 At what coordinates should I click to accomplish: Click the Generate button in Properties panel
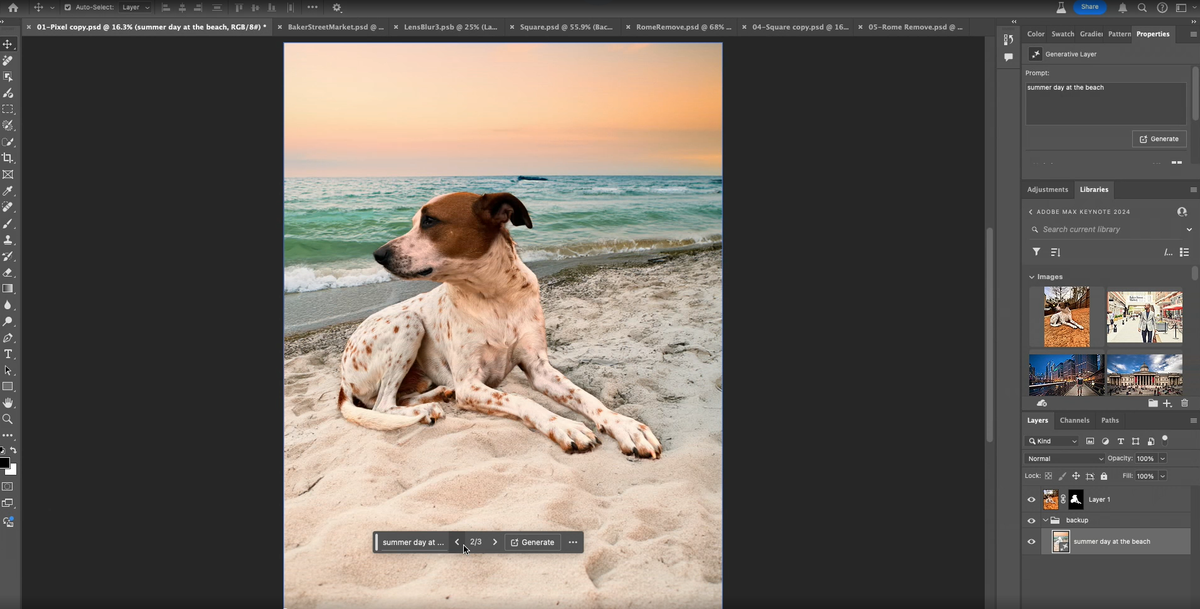tap(1159, 139)
